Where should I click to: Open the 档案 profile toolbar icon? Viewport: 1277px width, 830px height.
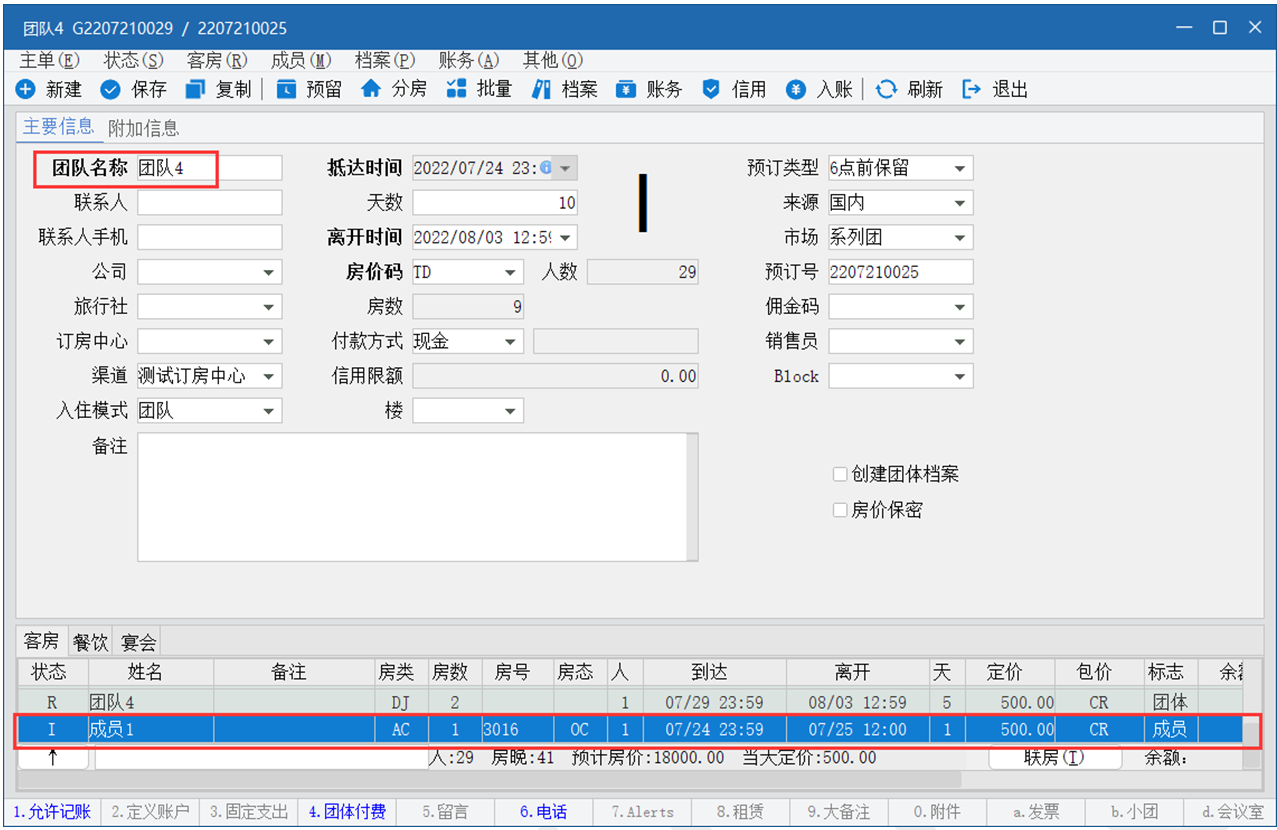coord(541,89)
